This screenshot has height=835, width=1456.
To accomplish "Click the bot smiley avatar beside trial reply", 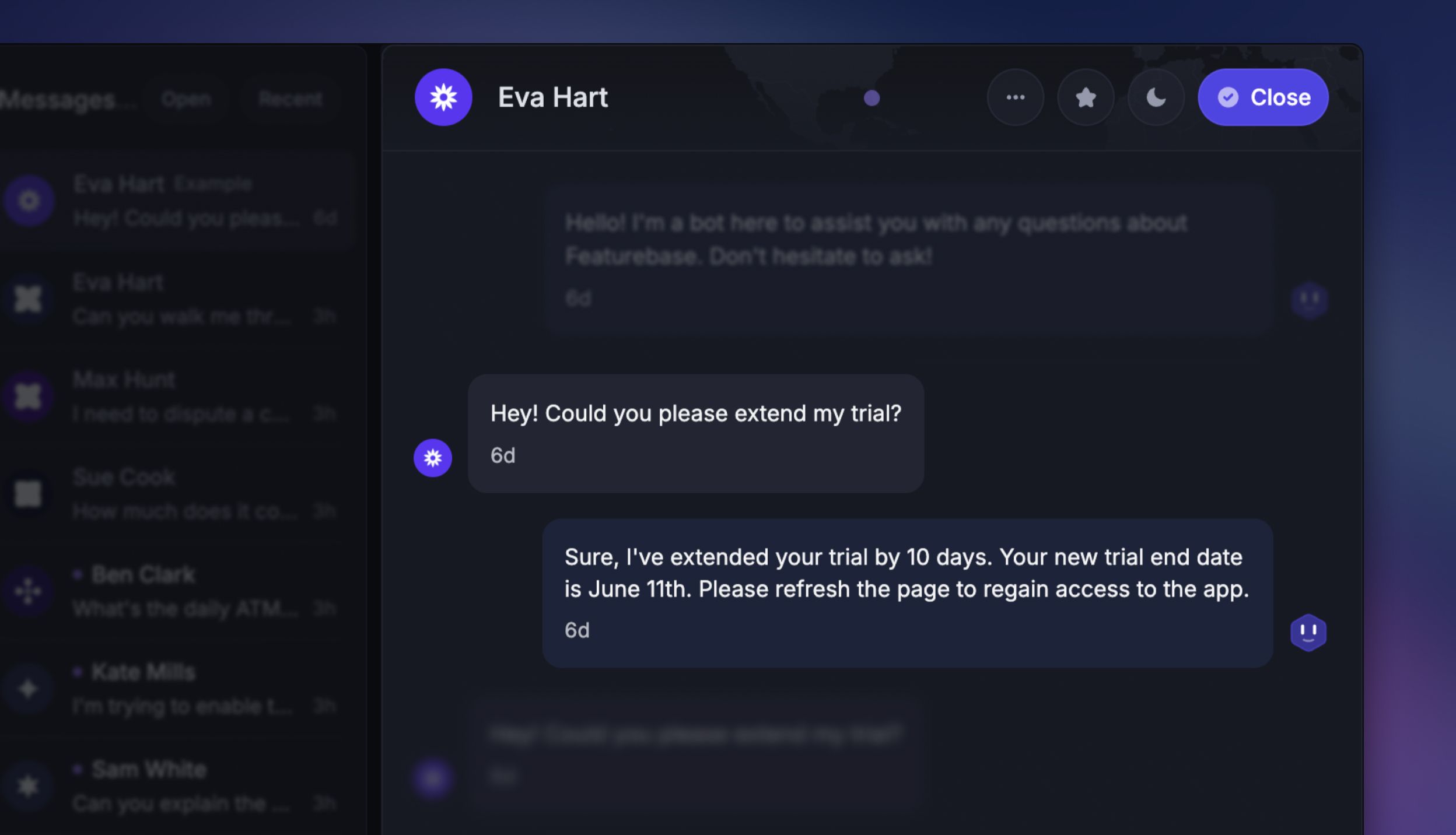I will pos(1308,632).
